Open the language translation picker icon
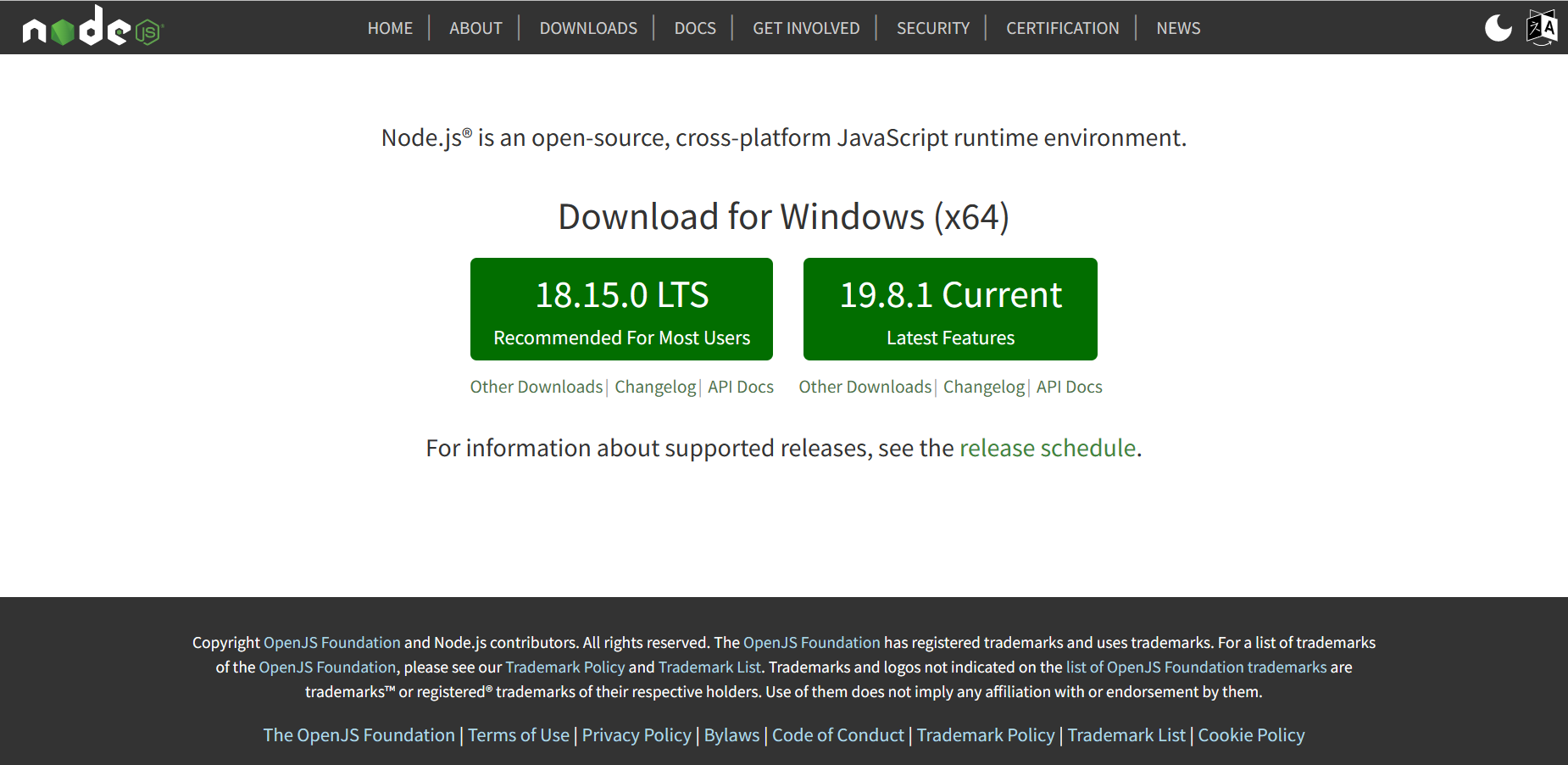 (x=1542, y=27)
